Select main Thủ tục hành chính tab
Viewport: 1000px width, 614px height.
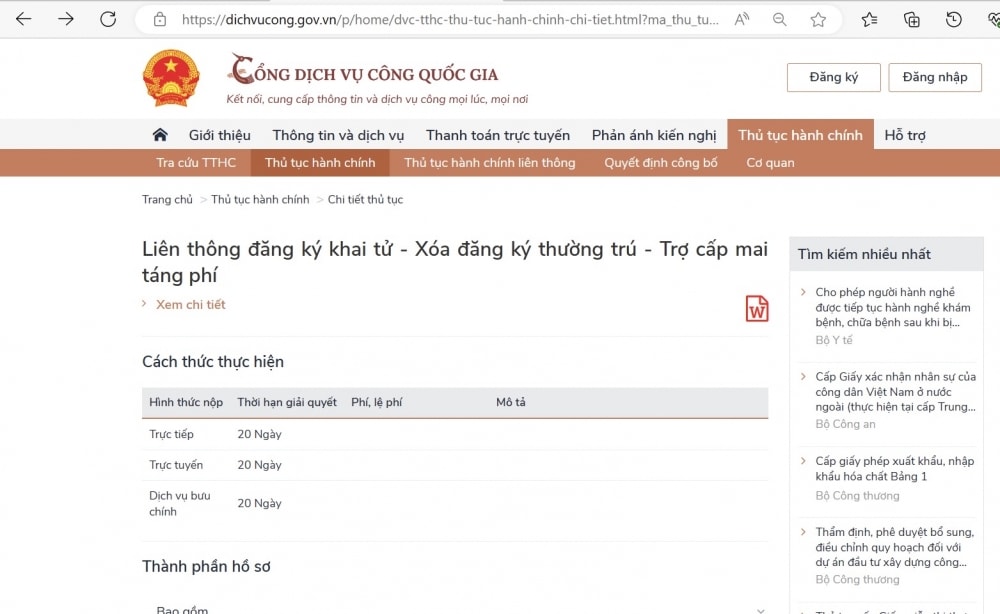800,135
